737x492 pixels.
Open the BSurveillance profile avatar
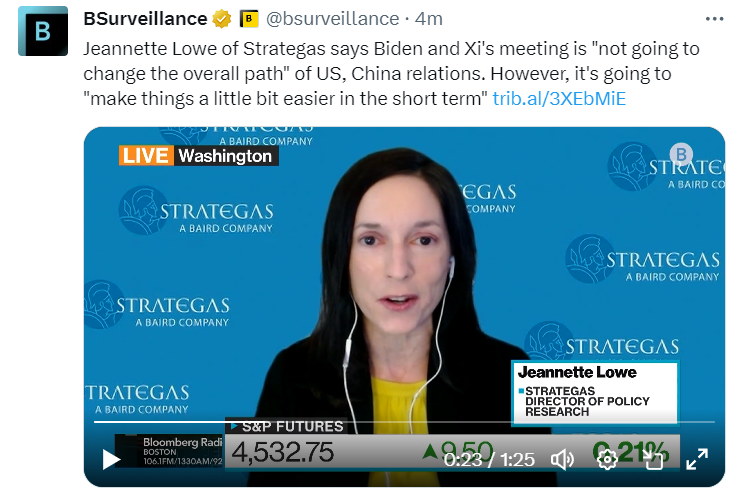point(43,31)
